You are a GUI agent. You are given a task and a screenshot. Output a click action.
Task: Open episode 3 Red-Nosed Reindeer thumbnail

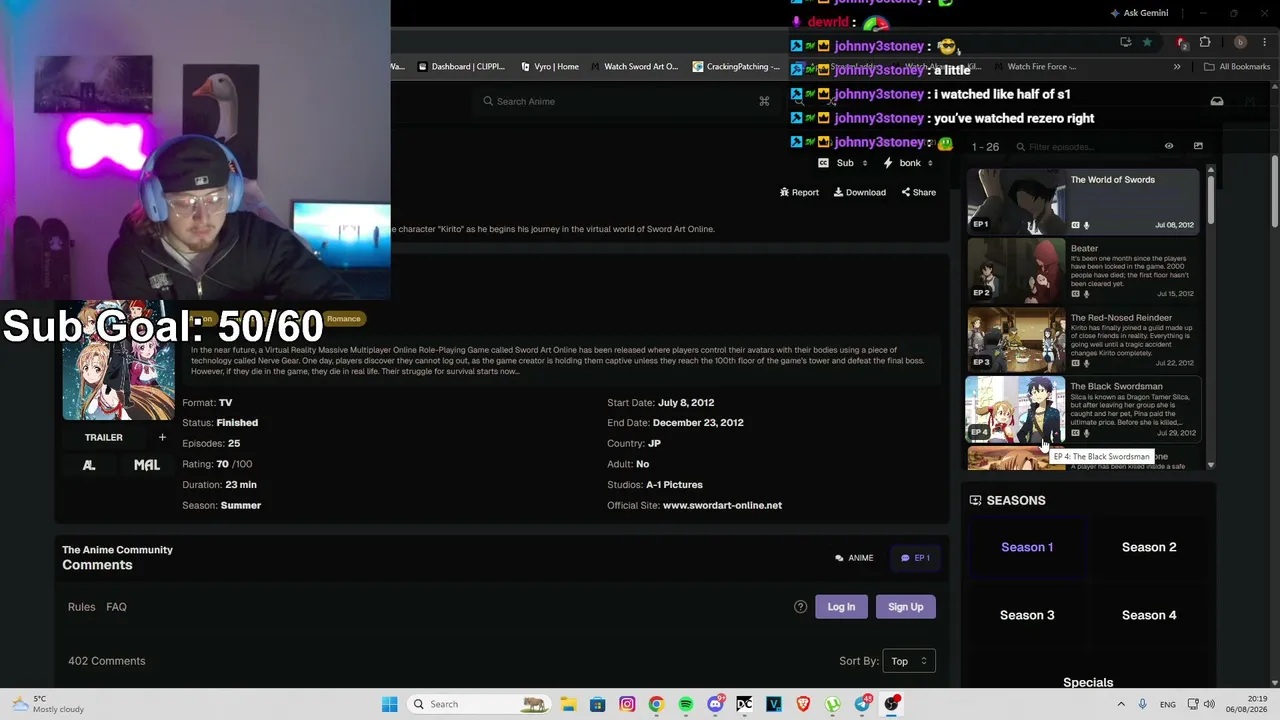click(x=1016, y=339)
